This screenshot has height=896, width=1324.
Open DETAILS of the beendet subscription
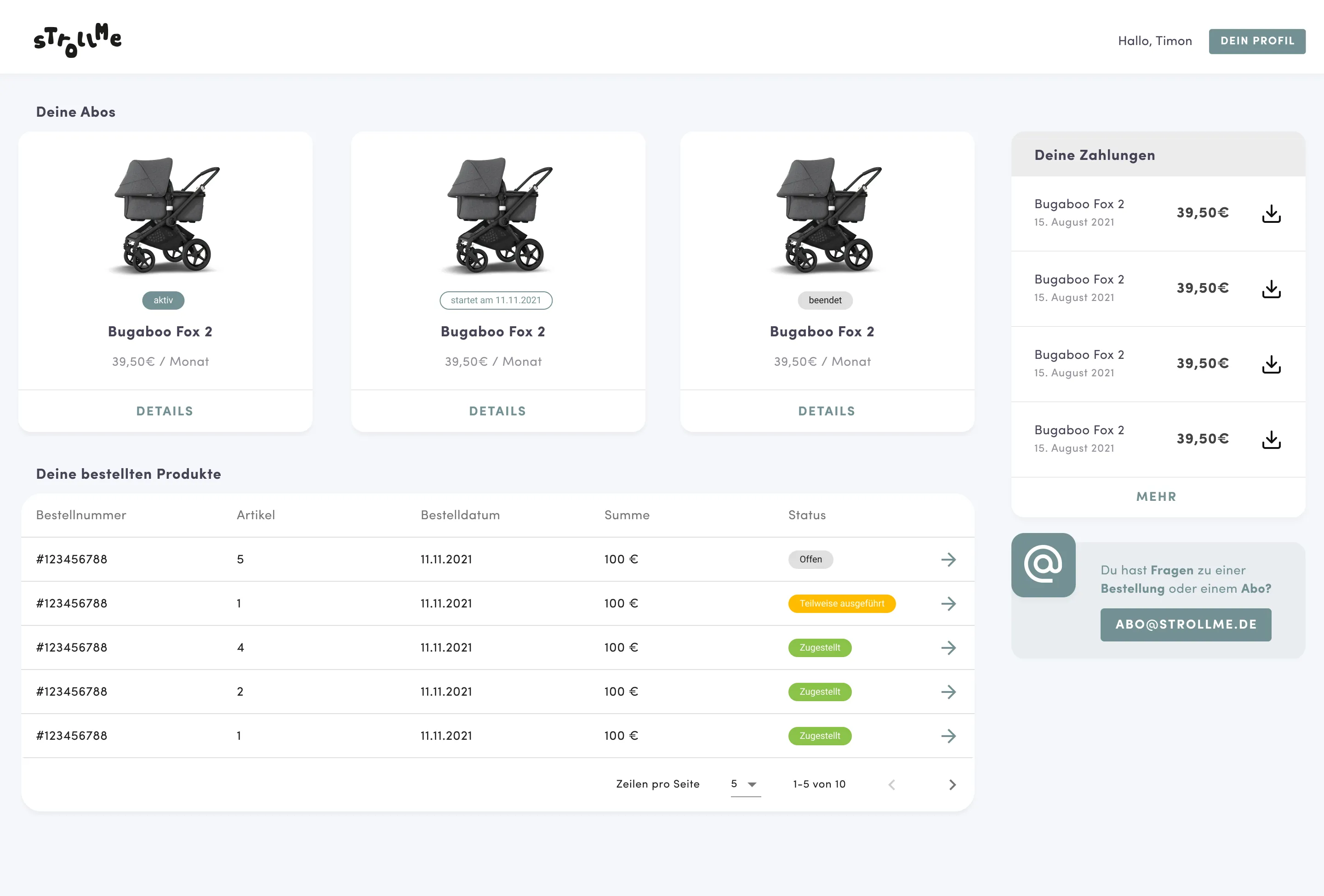[827, 411]
